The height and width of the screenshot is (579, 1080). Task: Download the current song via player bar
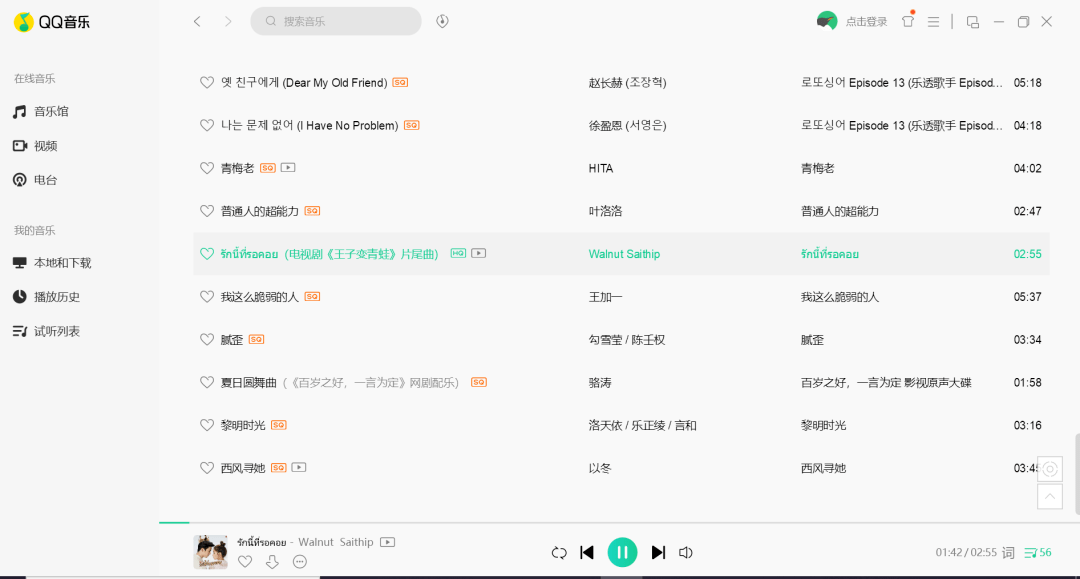(x=272, y=562)
